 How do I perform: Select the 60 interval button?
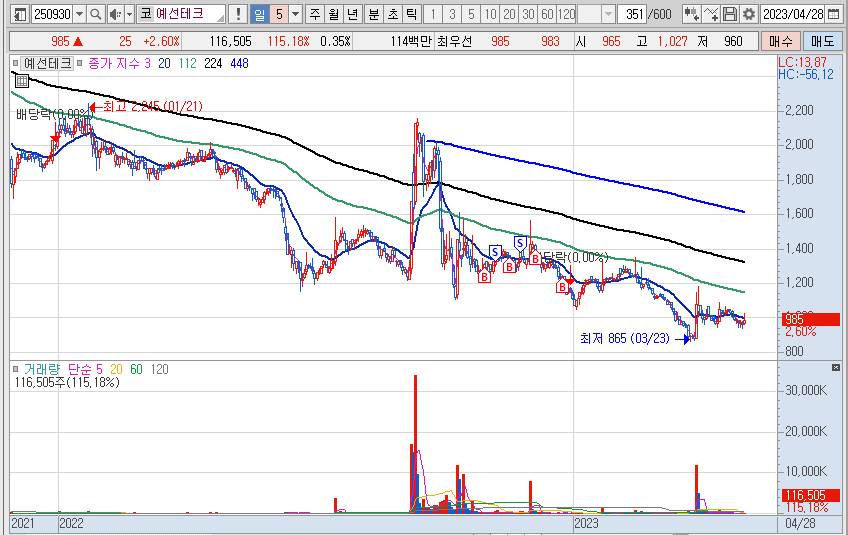(547, 14)
